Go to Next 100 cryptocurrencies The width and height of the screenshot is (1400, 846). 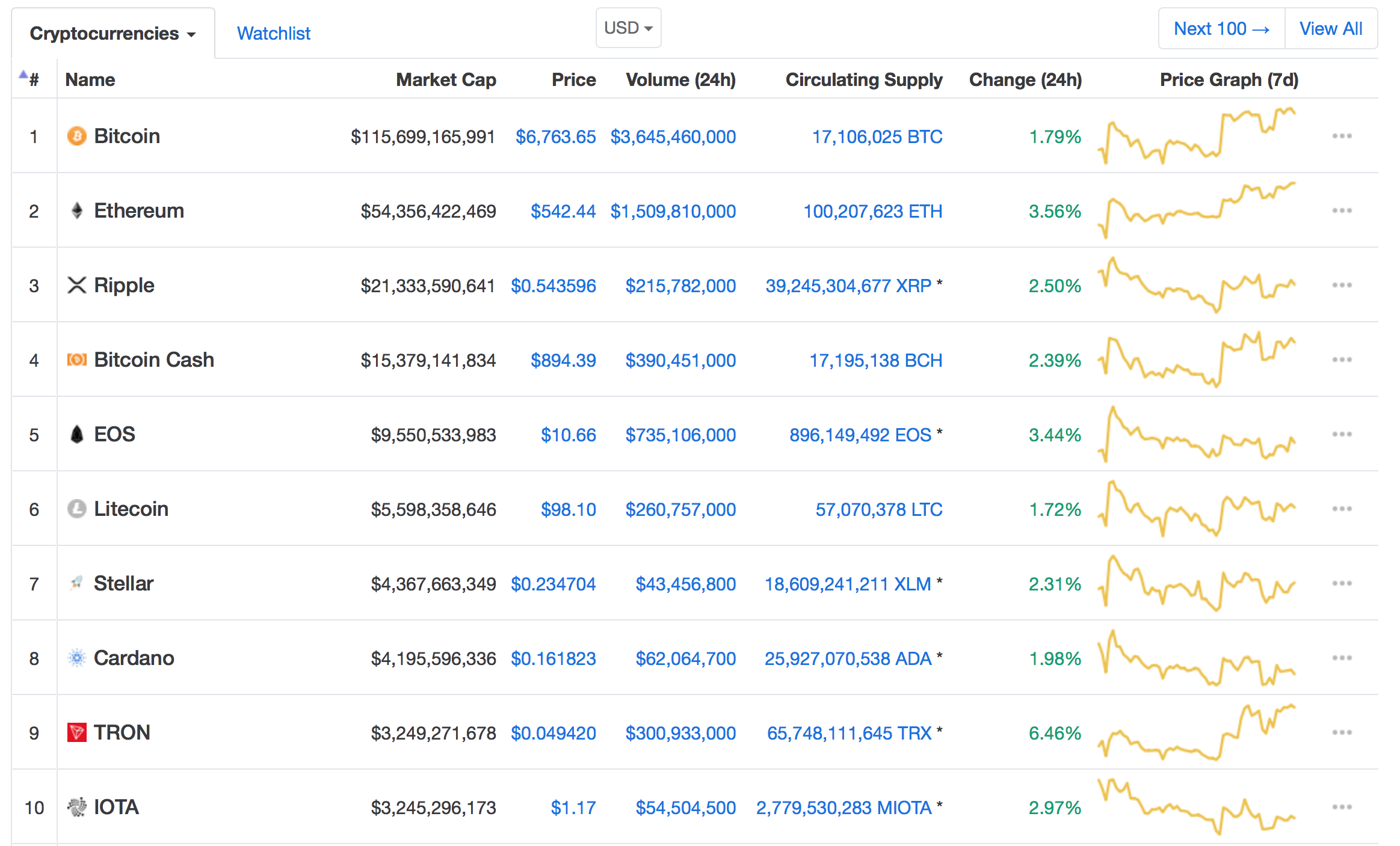(1221, 29)
